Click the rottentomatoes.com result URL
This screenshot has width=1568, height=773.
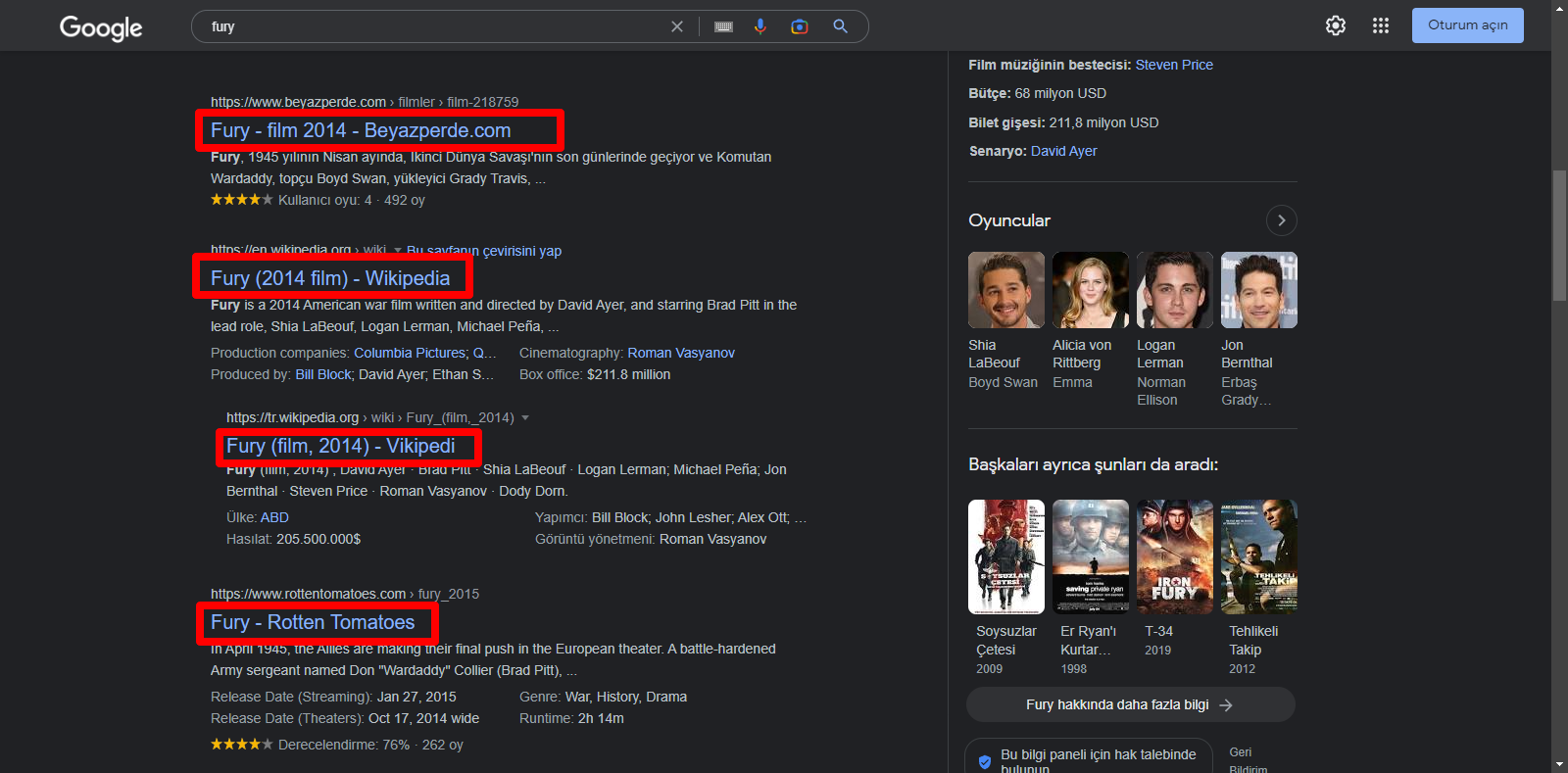point(345,594)
